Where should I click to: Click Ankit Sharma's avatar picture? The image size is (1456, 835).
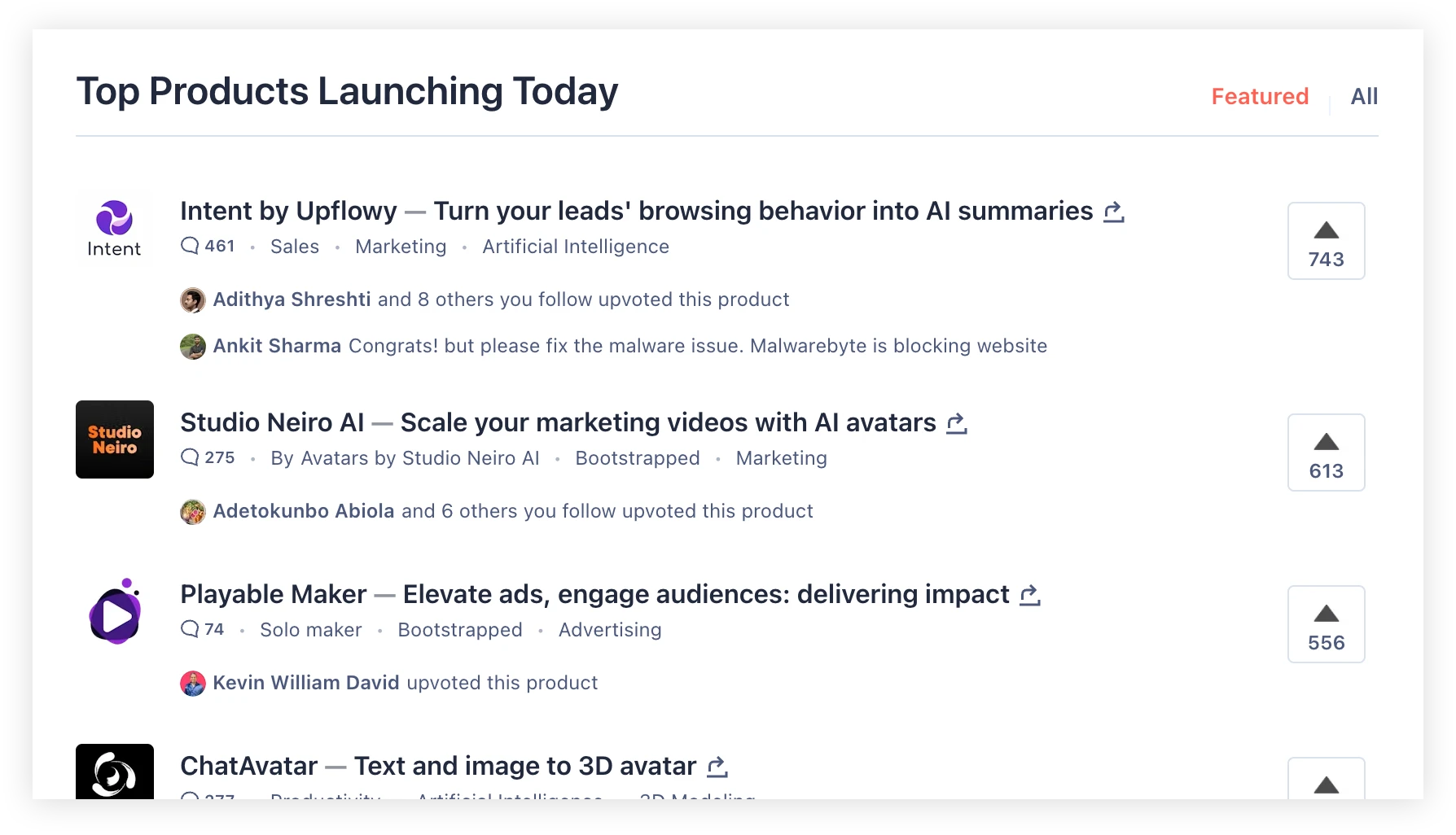click(x=193, y=347)
